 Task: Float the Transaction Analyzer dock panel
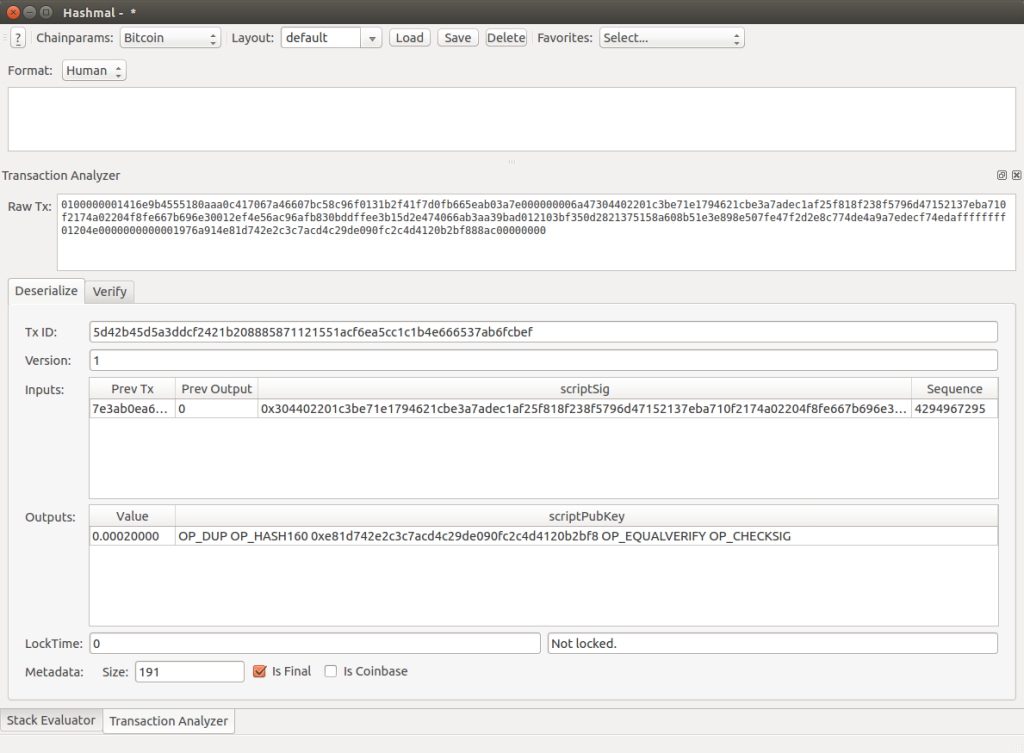click(x=1002, y=175)
